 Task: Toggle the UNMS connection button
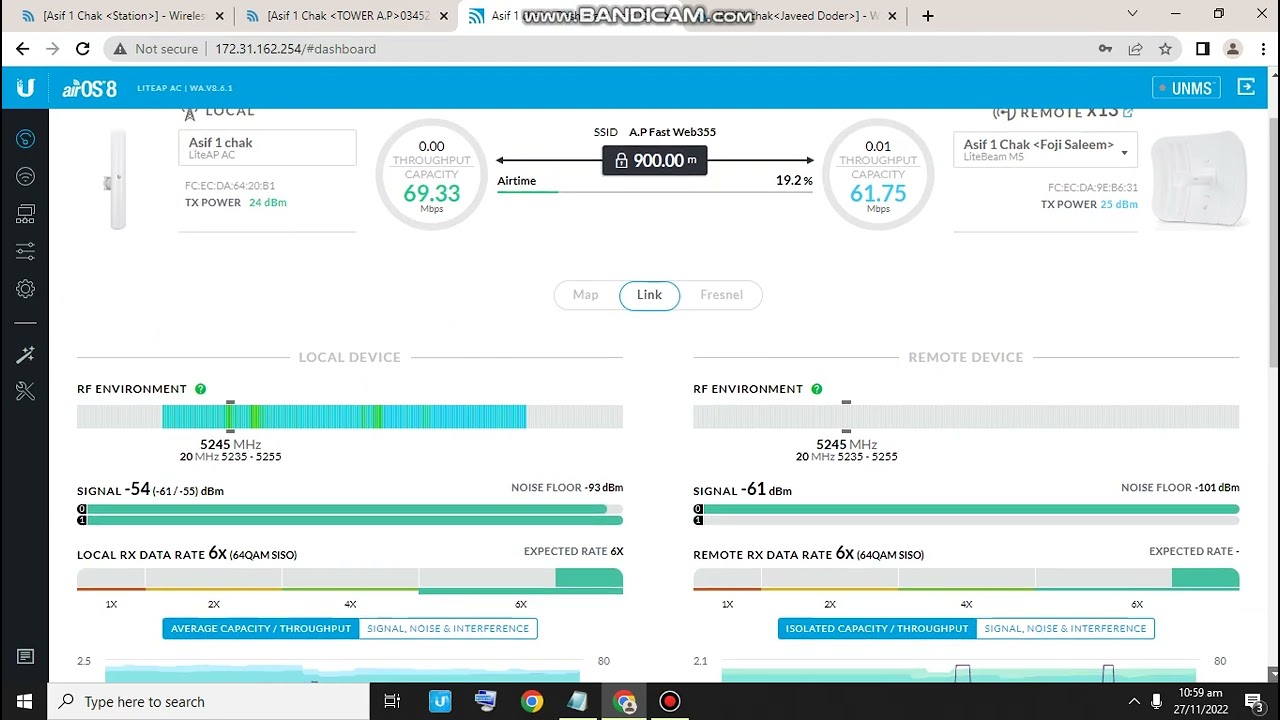coord(1186,88)
